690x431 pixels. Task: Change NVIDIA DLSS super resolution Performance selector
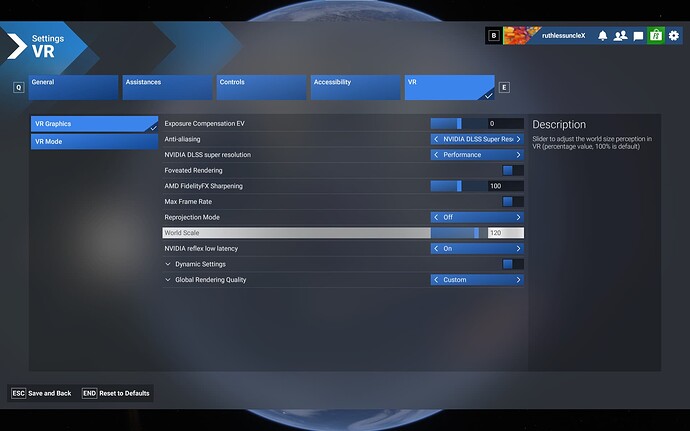click(x=477, y=155)
